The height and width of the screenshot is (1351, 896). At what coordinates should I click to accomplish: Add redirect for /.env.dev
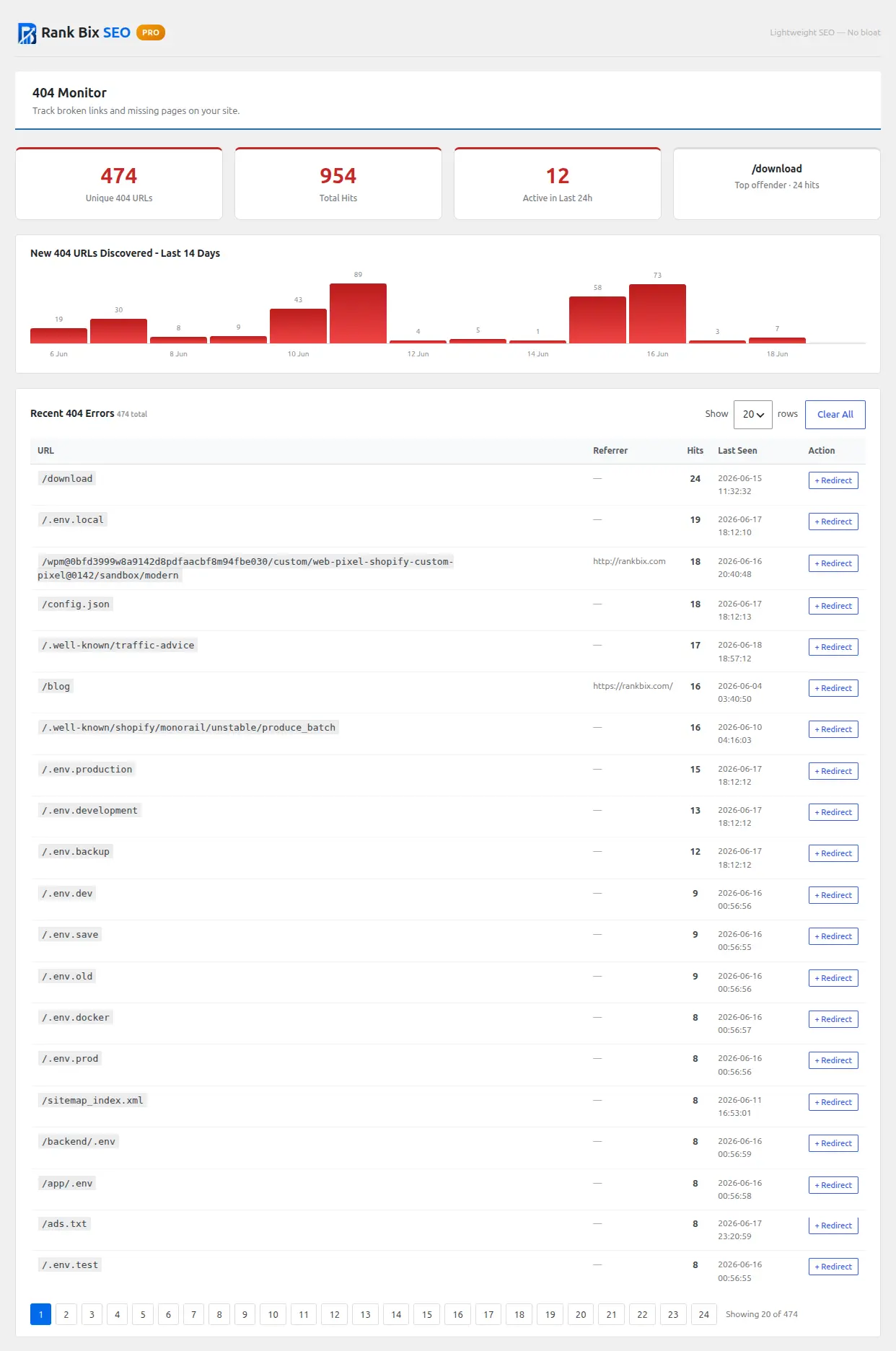tap(833, 895)
